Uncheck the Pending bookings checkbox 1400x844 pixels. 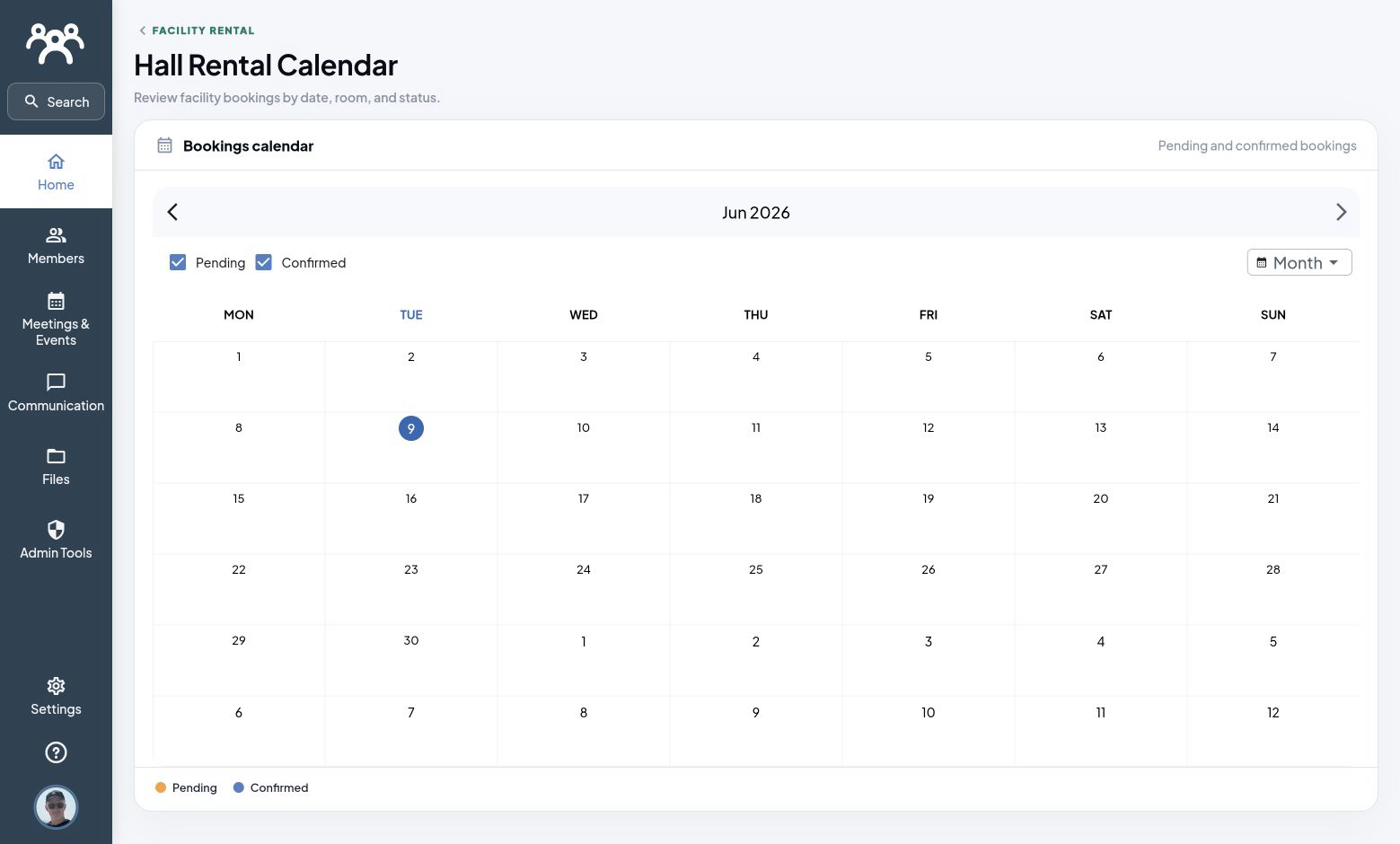pyautogui.click(x=178, y=262)
